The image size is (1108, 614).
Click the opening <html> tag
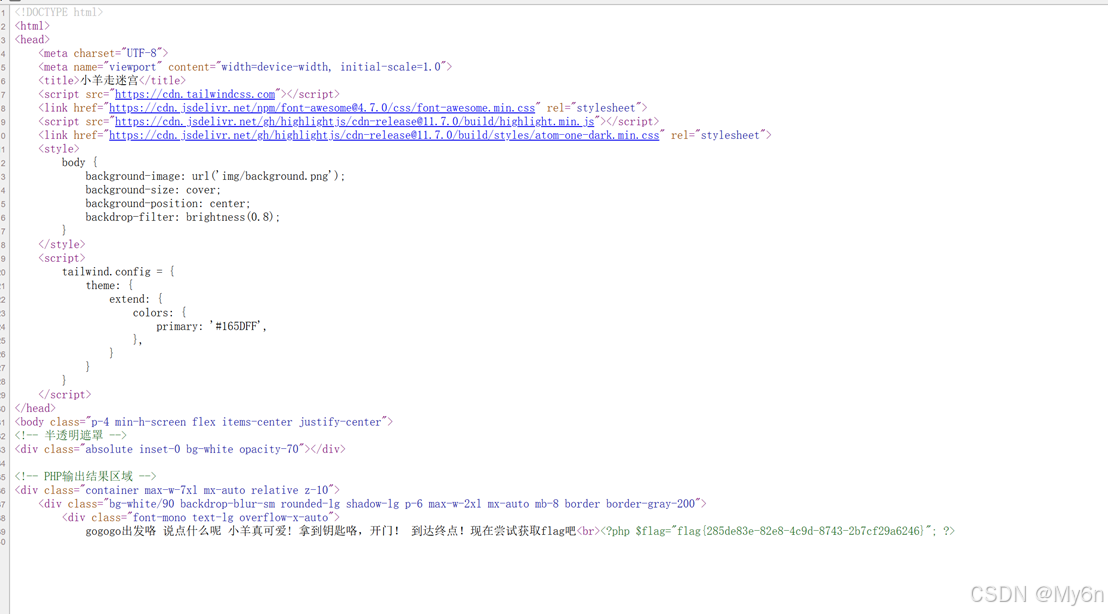click(33, 26)
